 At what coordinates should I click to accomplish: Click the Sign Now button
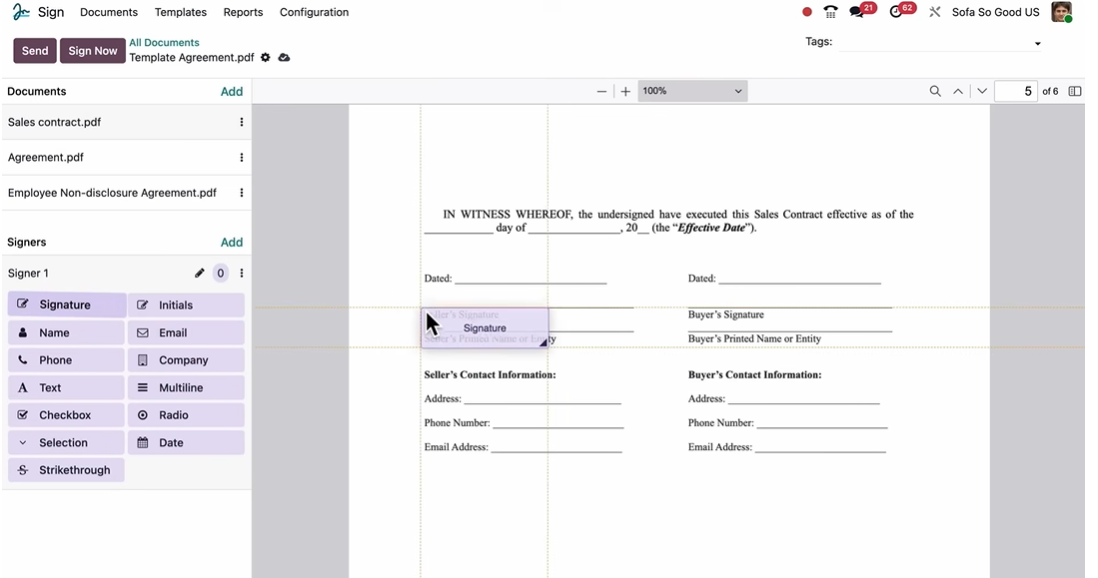point(93,51)
